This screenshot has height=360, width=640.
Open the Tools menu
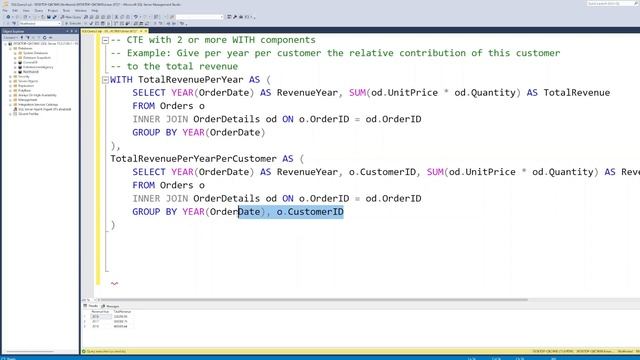pyautogui.click(x=66, y=11)
